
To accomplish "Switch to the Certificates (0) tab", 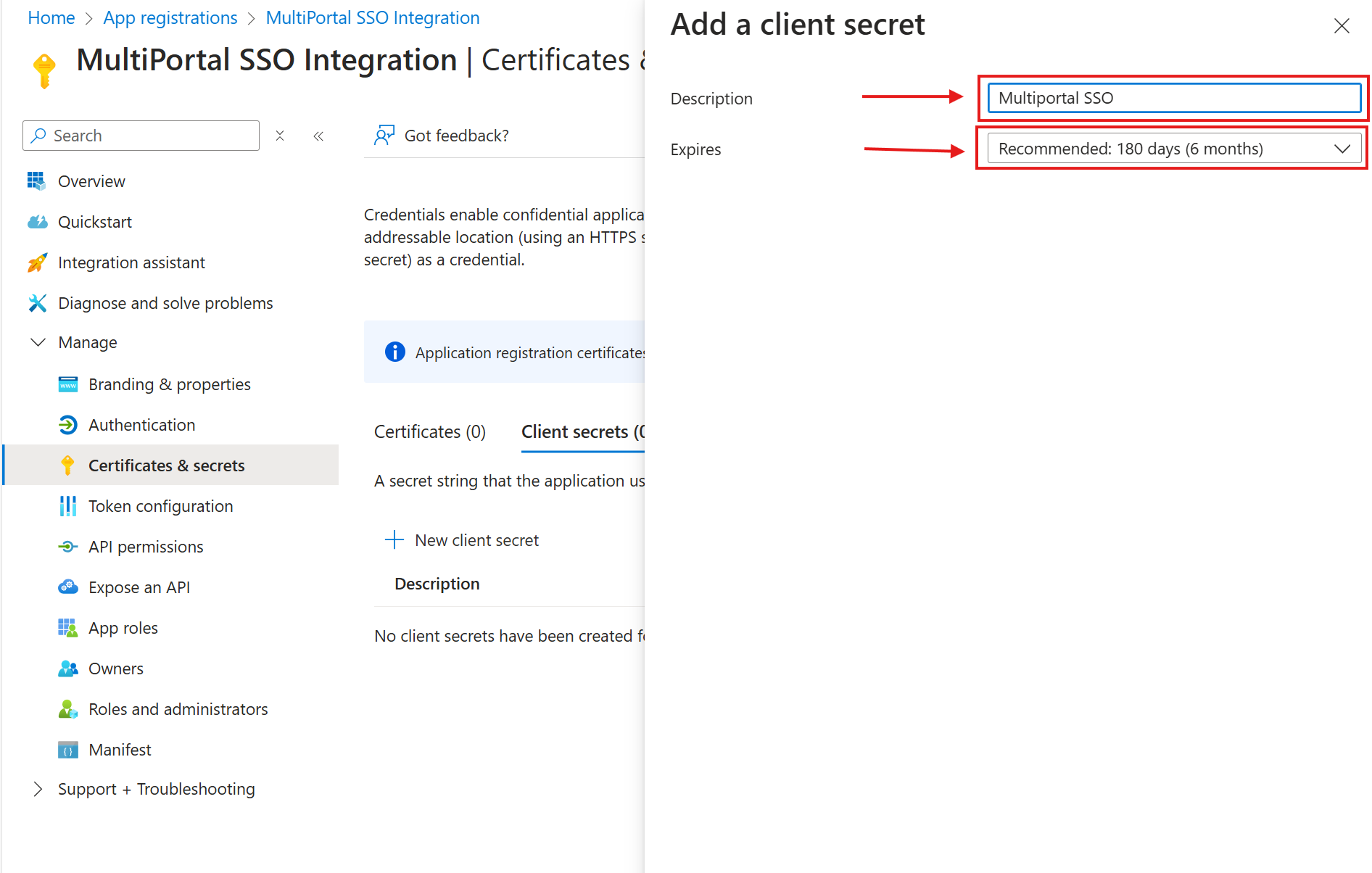I will pos(430,431).
